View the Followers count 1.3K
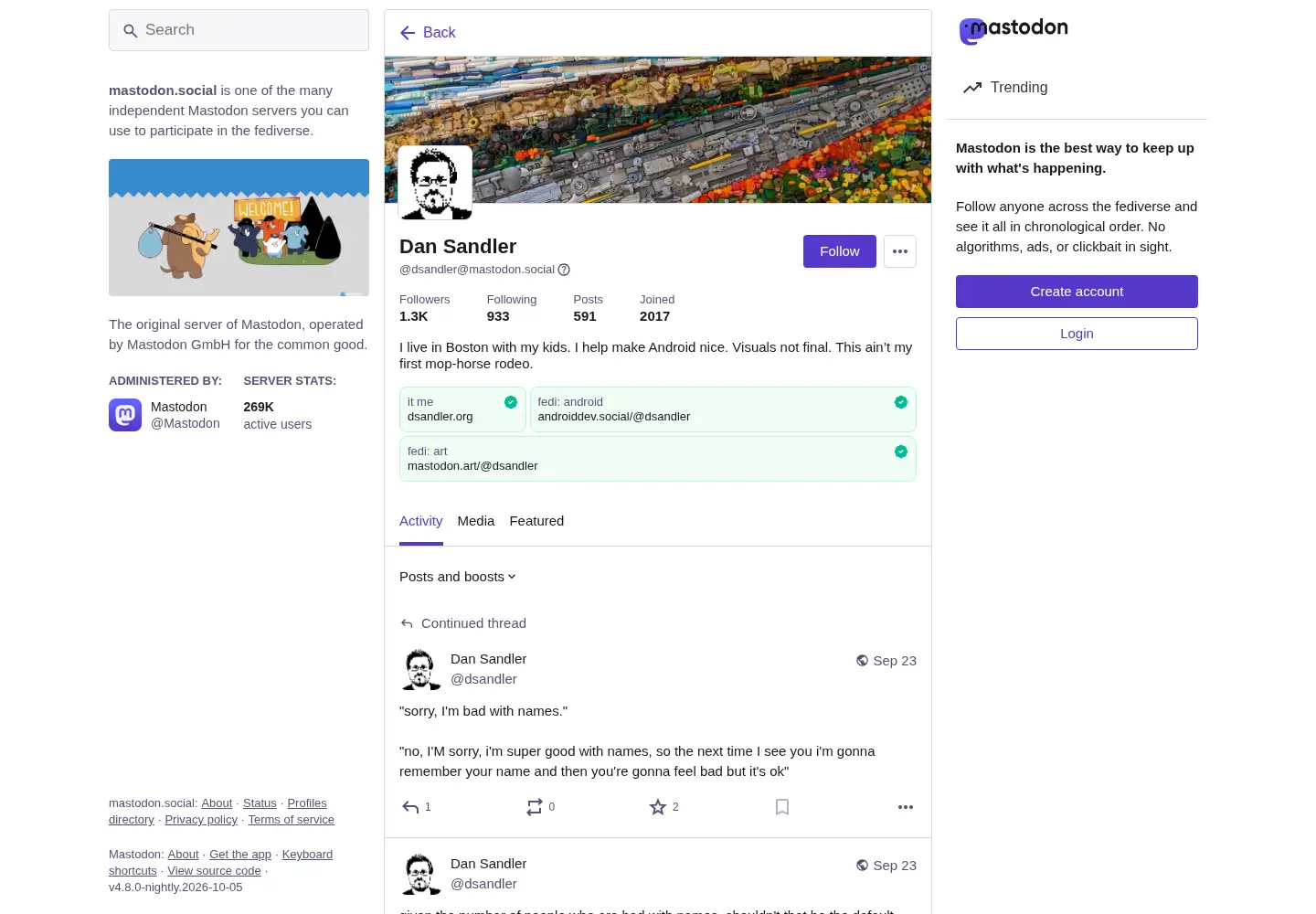 [x=425, y=308]
